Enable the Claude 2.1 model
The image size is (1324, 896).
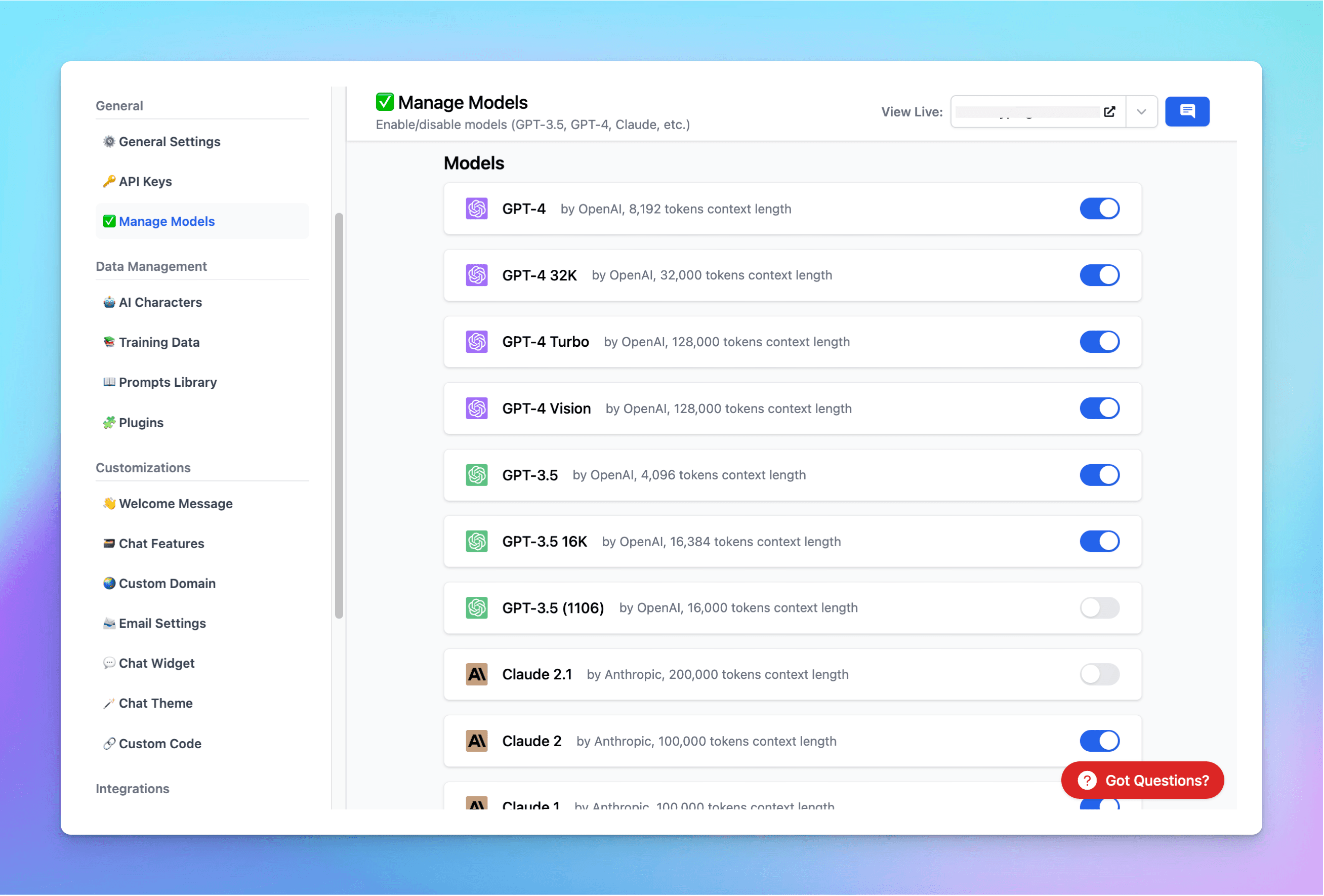[x=1099, y=674]
